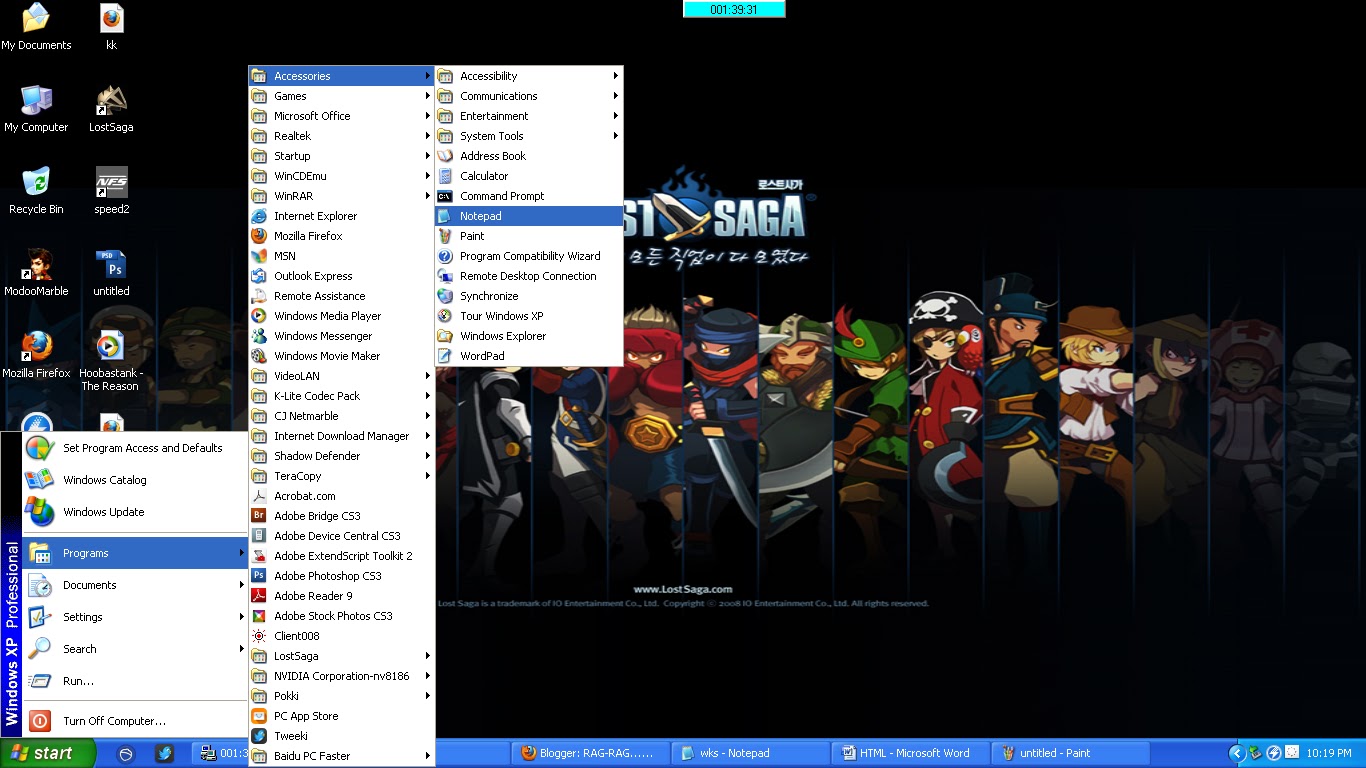Click the Start button

(48, 753)
